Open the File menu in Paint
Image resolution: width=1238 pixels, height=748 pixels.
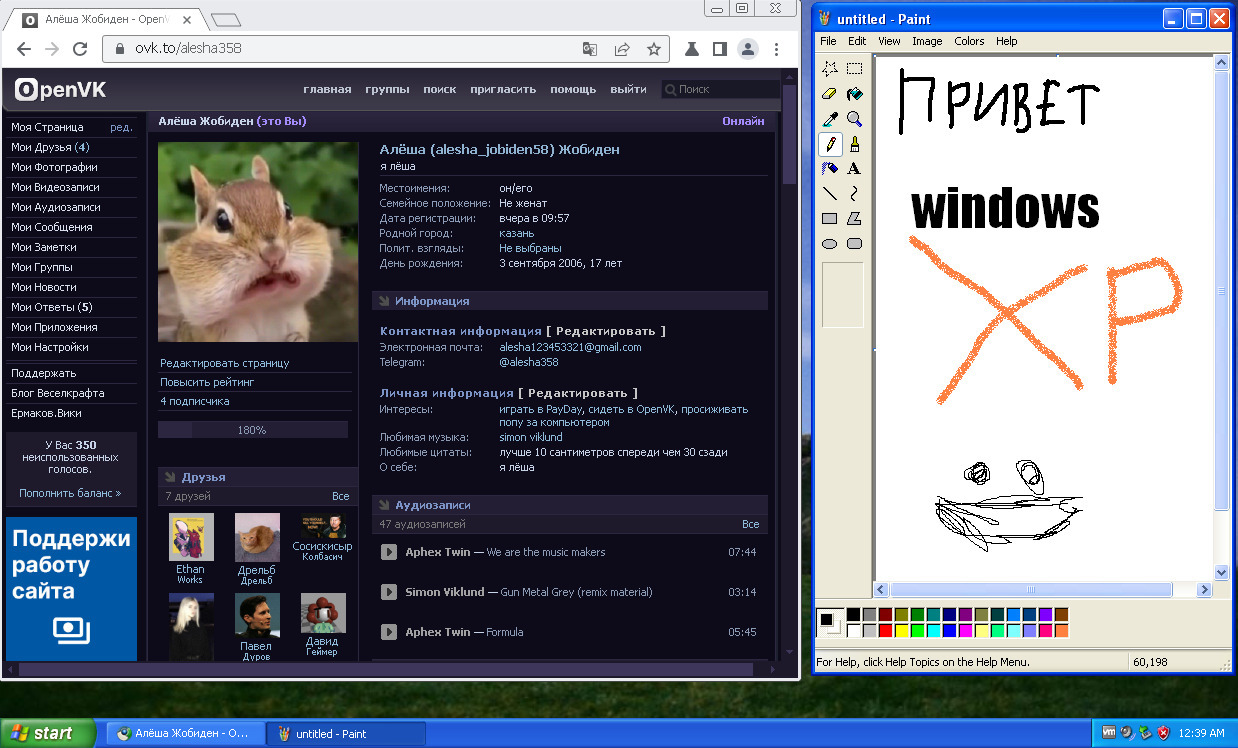(x=828, y=41)
